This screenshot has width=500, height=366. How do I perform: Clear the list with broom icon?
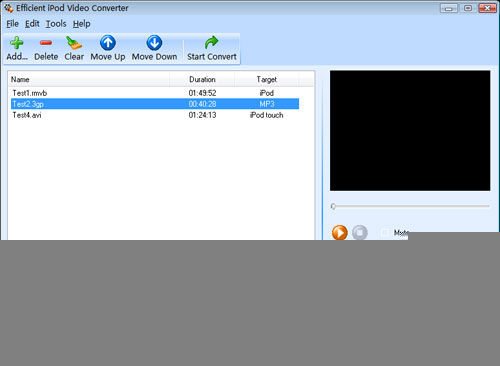tap(74, 43)
